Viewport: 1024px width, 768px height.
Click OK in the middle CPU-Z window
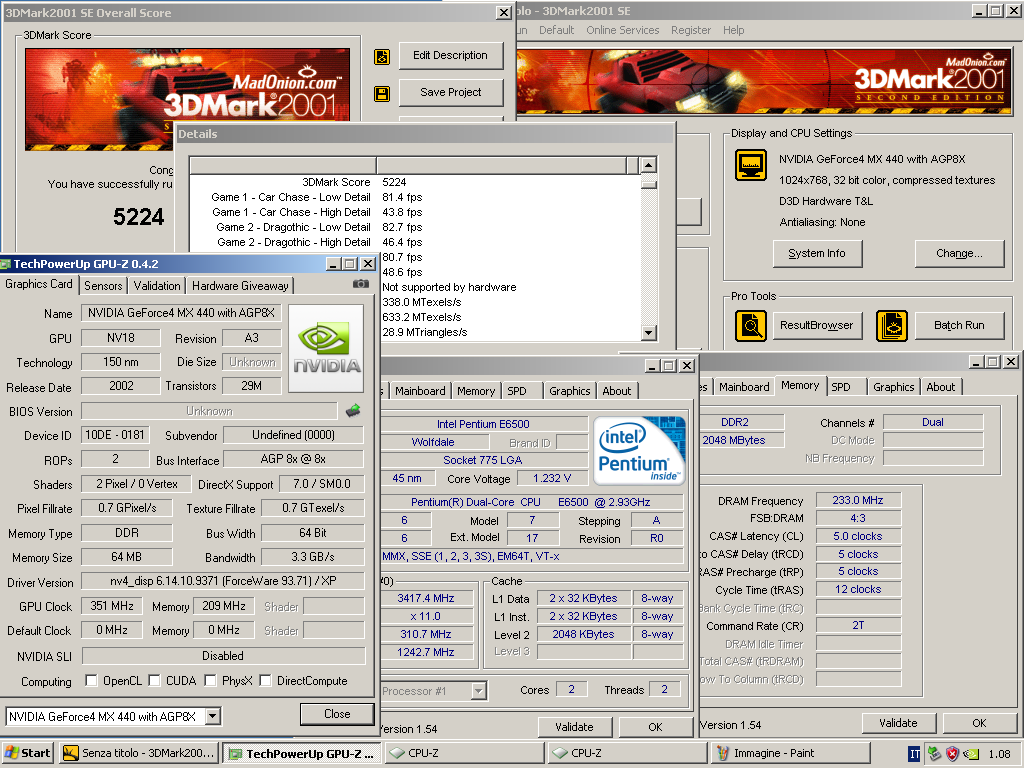click(656, 727)
